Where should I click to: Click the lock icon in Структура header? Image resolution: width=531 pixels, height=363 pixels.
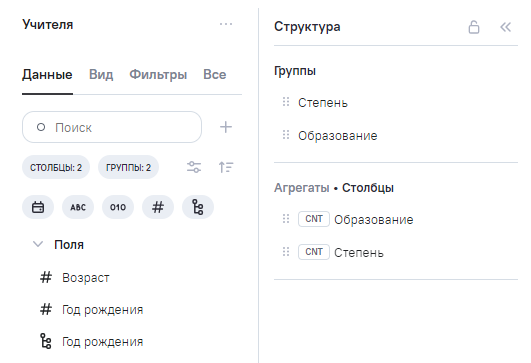coord(474,27)
